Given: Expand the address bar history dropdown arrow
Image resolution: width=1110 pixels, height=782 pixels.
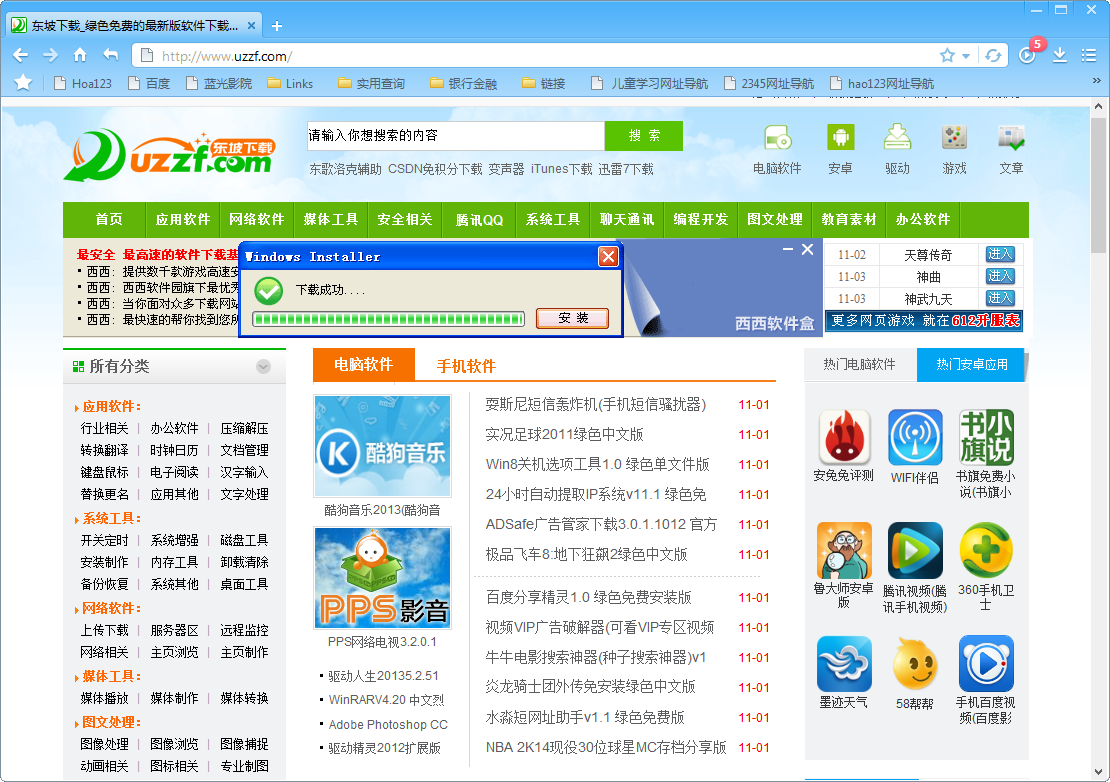Looking at the screenshot, I should pos(966,56).
